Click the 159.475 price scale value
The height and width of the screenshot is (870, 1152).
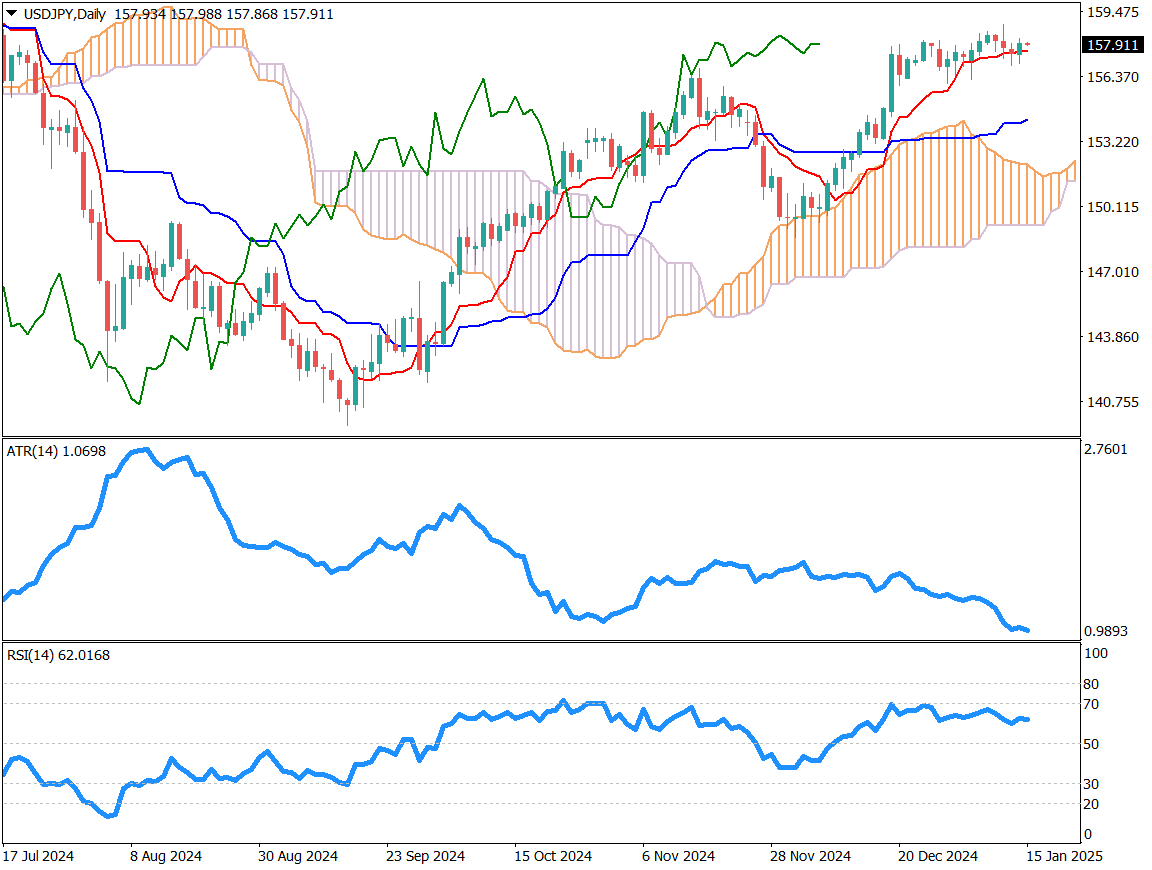[1113, 12]
